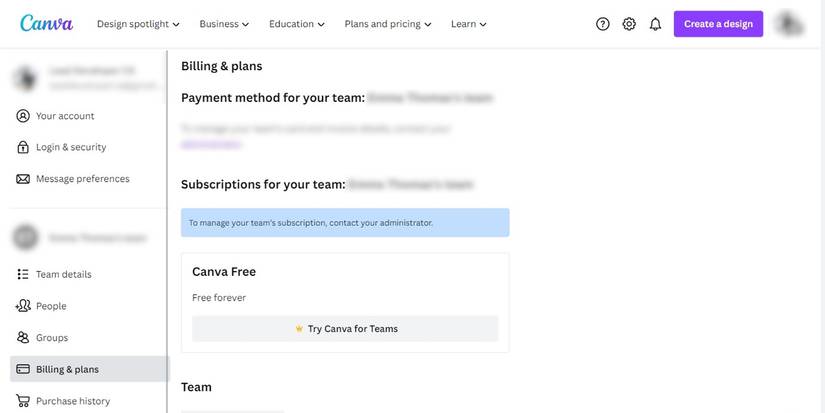Open the Learn menu

pos(469,24)
